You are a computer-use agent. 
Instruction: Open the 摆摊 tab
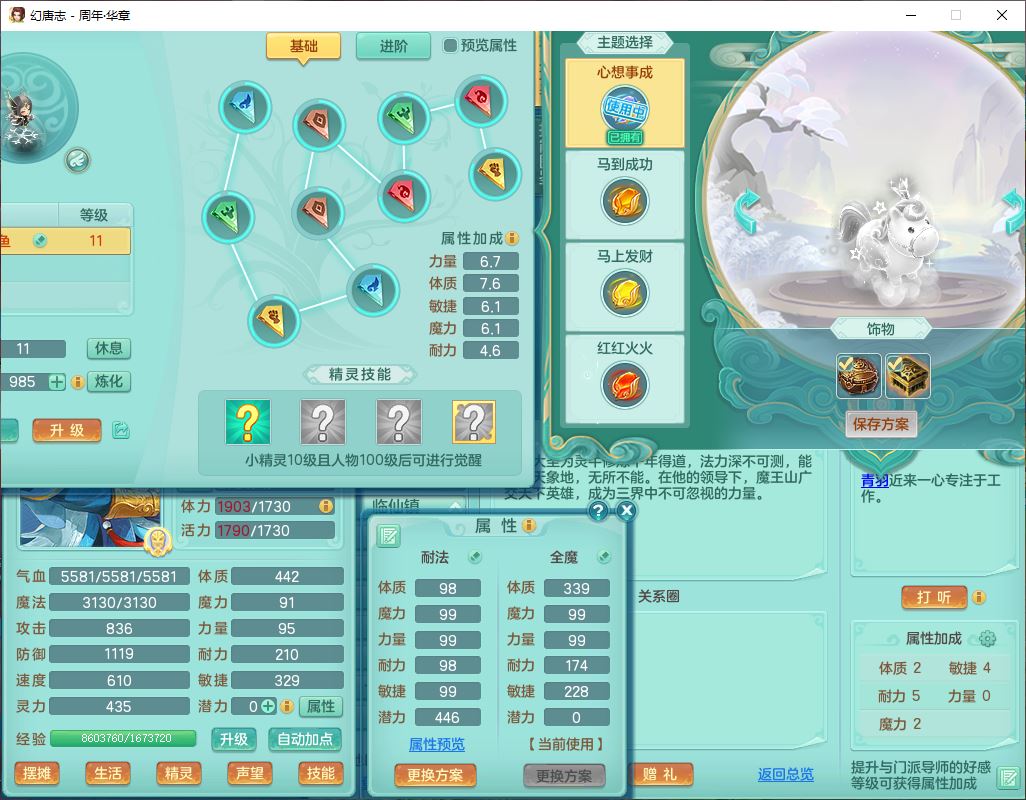(x=37, y=774)
